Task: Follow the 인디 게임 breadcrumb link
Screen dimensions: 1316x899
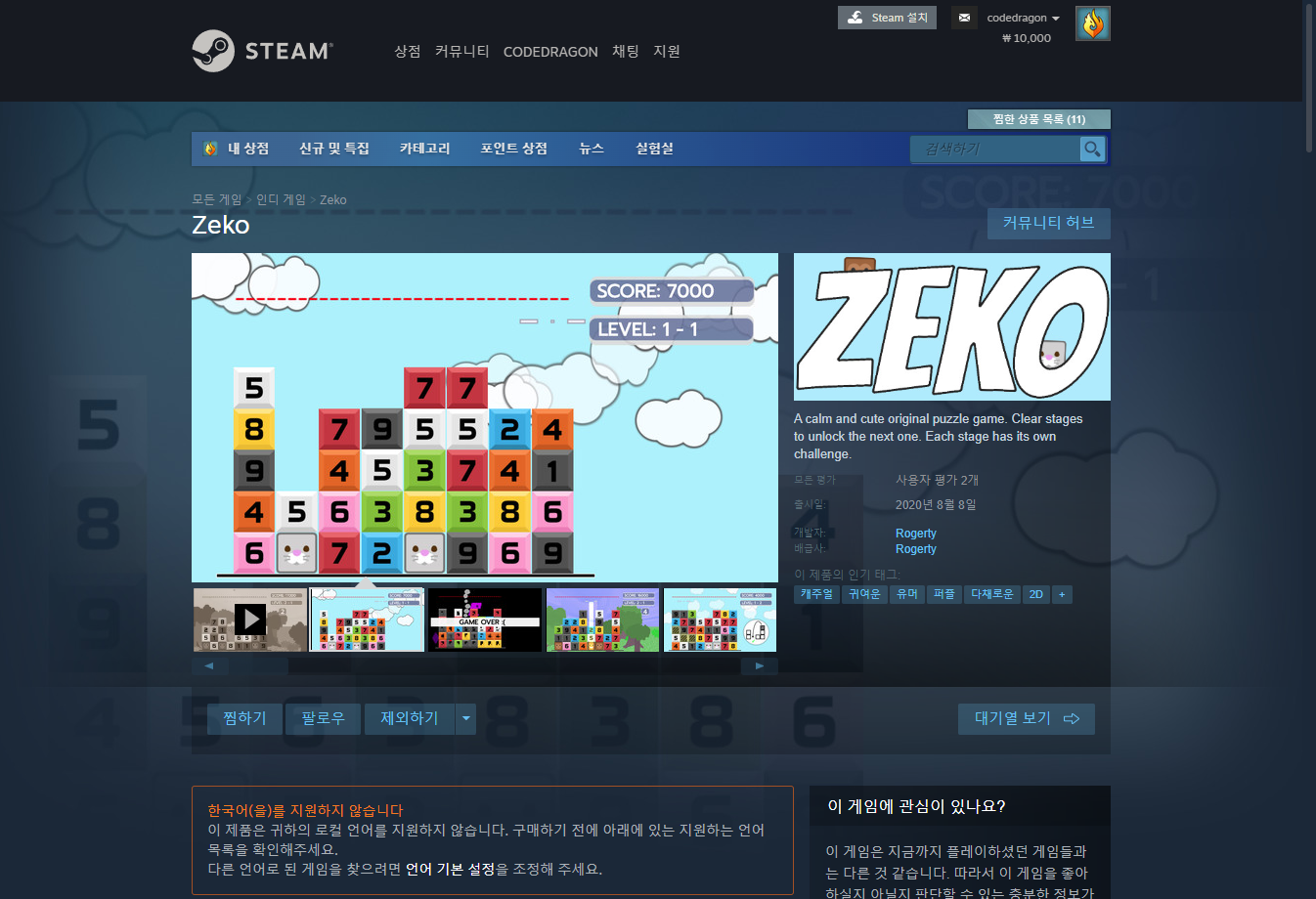Action: pyautogui.click(x=281, y=199)
